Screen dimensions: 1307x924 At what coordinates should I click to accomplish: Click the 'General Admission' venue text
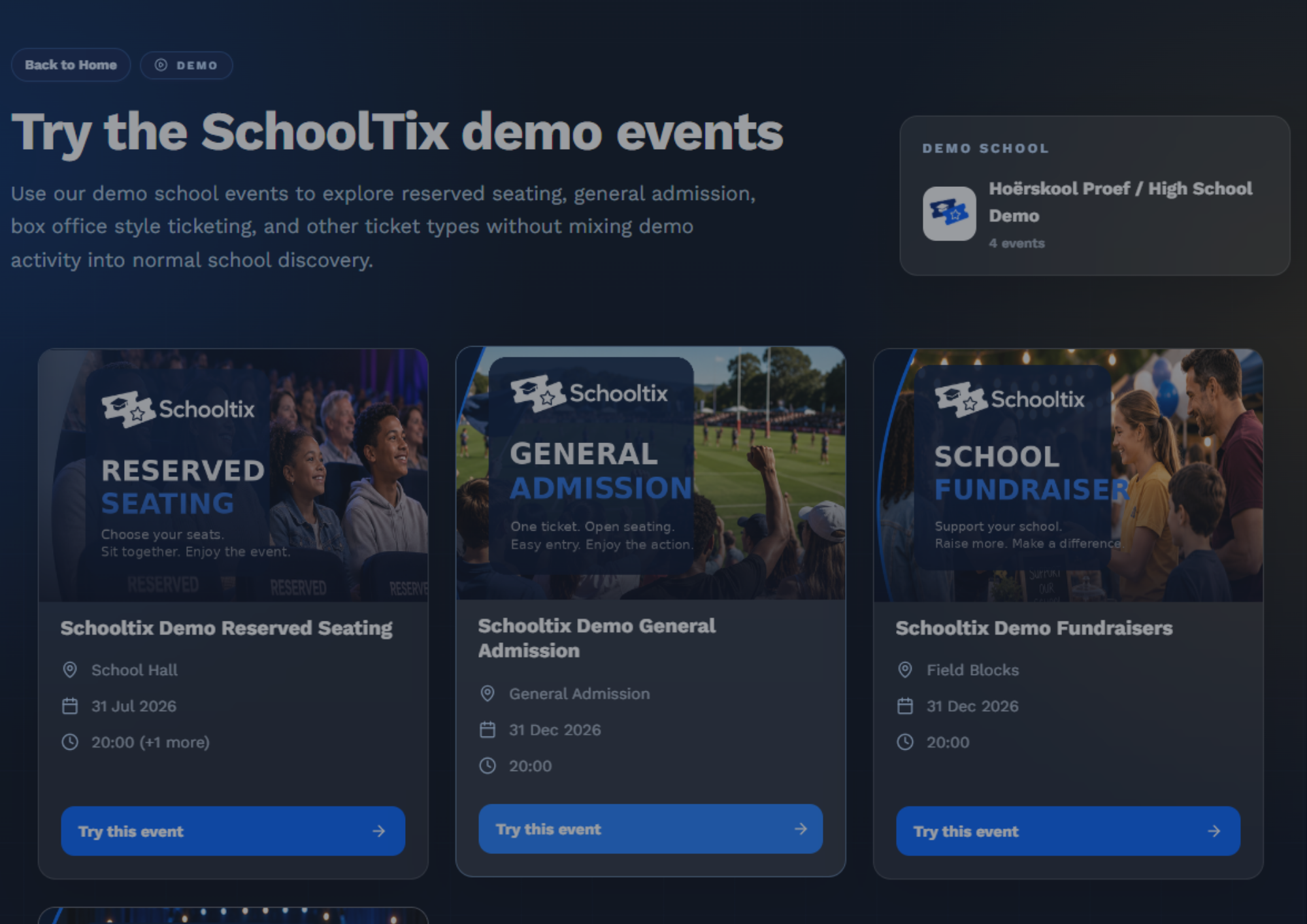580,693
